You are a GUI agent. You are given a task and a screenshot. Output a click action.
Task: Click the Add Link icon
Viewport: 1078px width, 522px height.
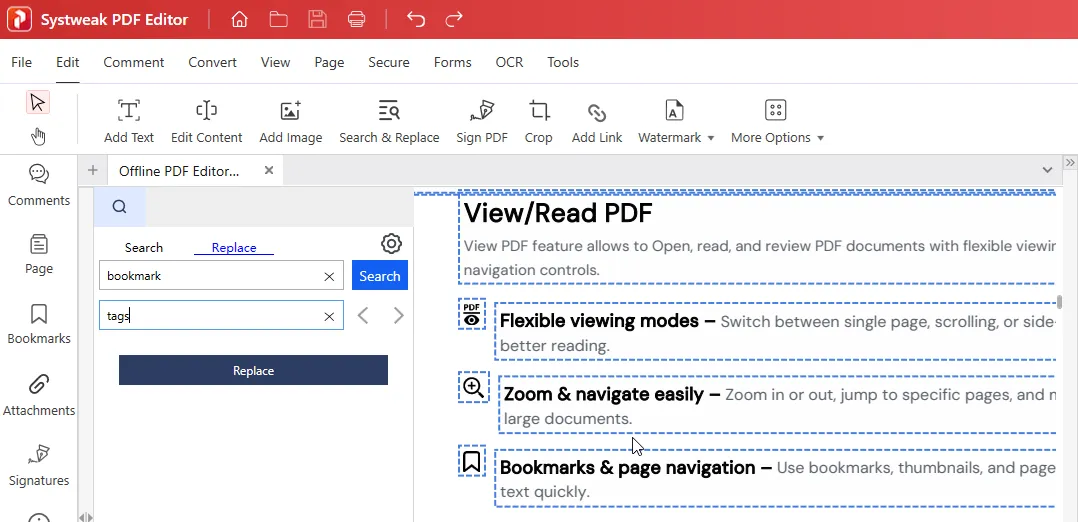[597, 121]
